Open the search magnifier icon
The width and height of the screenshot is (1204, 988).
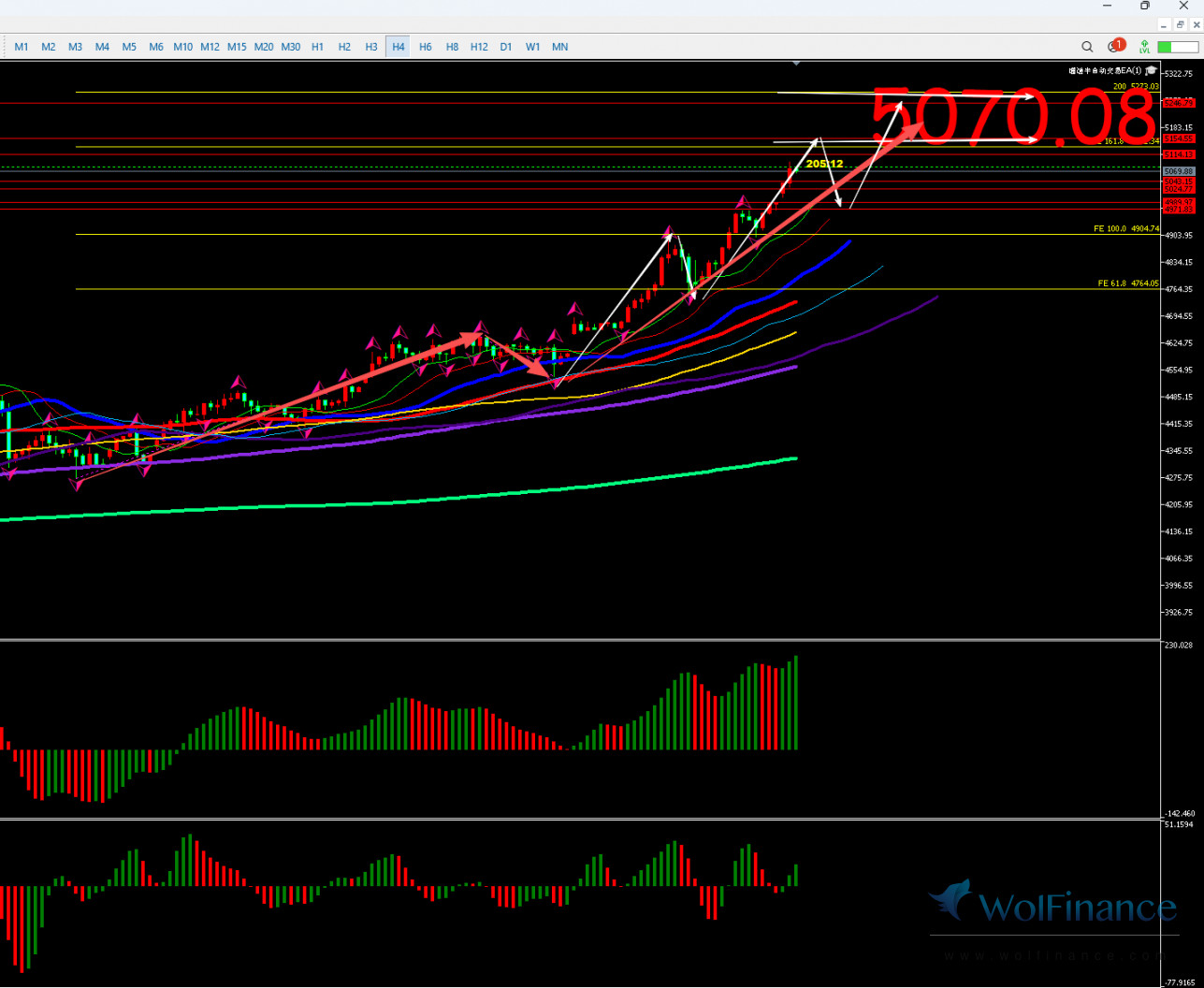tap(1087, 47)
